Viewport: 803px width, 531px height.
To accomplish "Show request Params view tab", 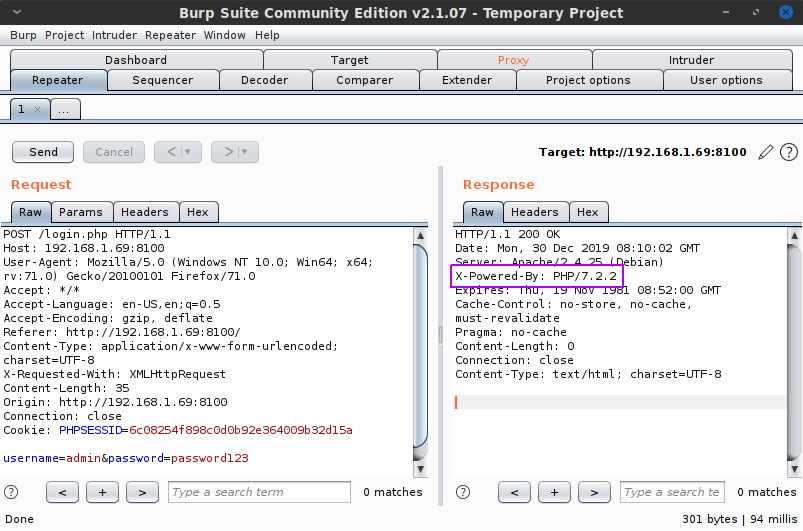I will pos(81,212).
